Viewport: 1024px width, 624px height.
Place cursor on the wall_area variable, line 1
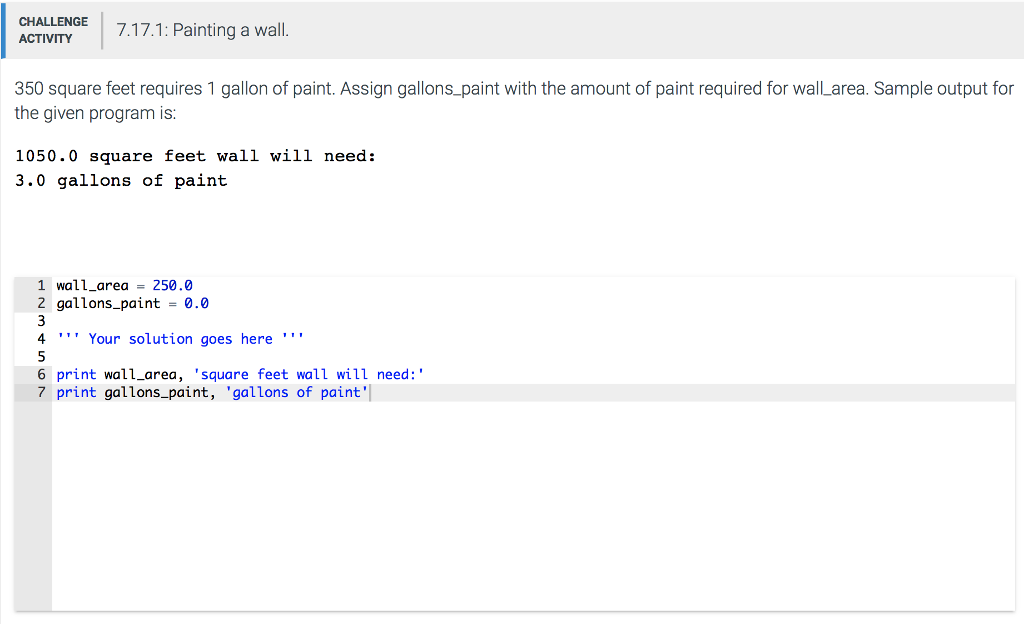(x=92, y=285)
